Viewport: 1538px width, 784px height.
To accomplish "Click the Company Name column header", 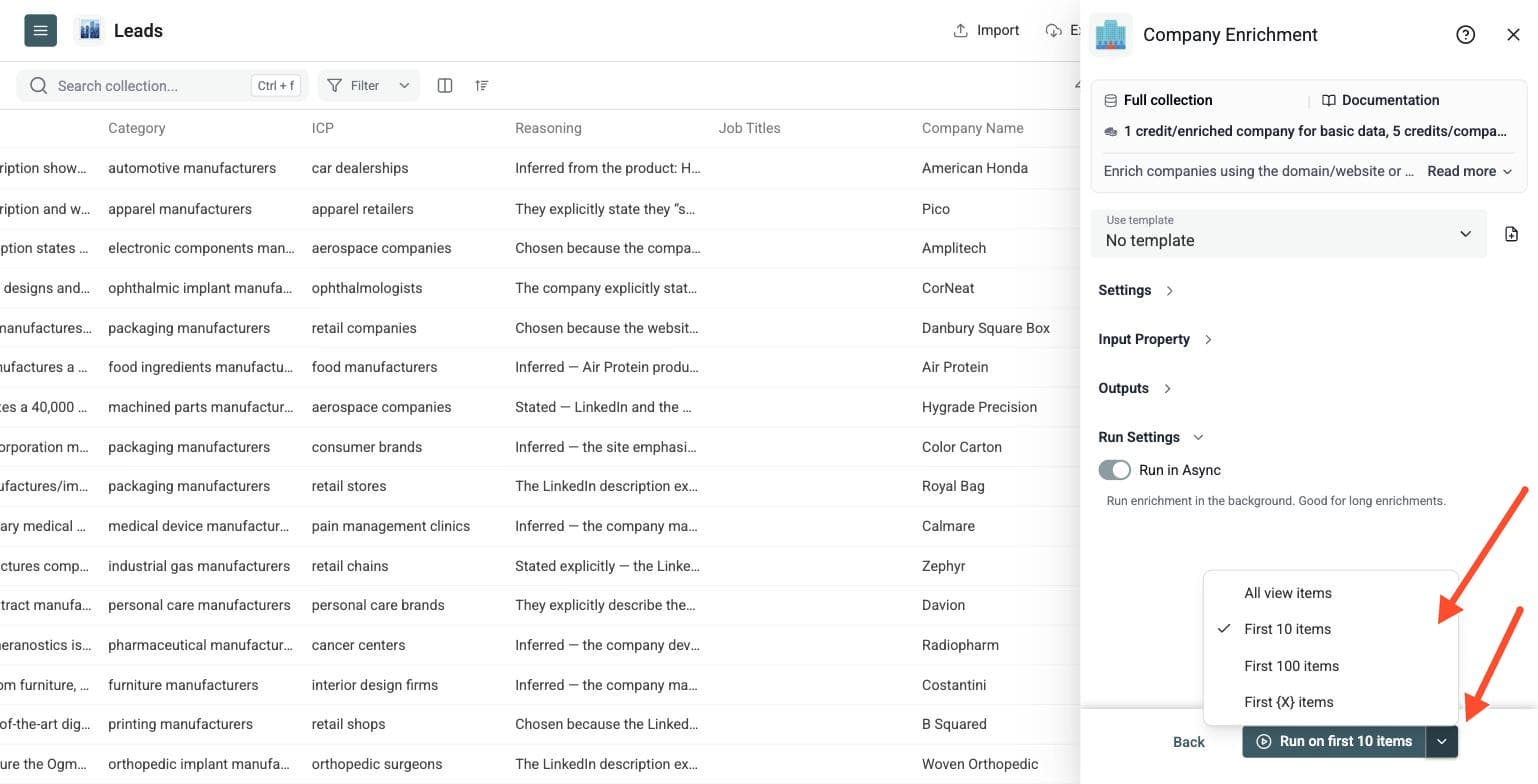I will tap(973, 128).
